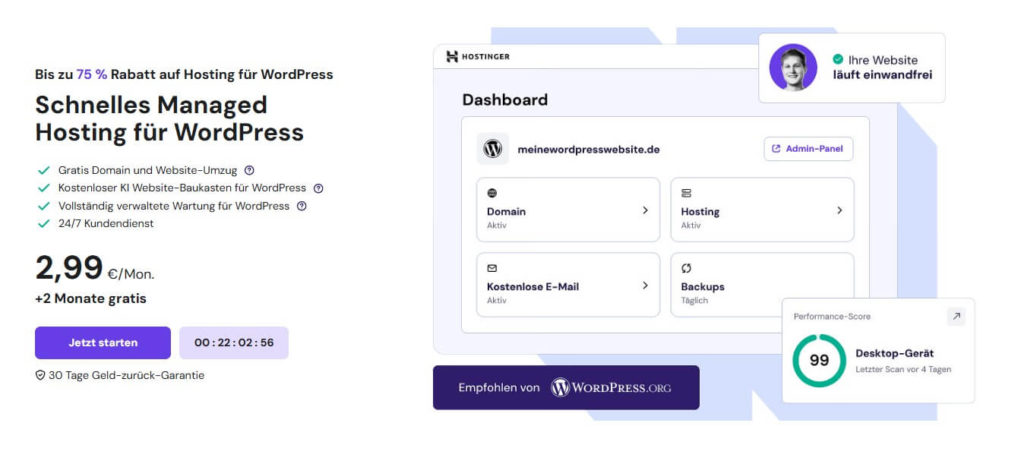The width and height of the screenshot is (1024, 464).
Task: Click the Empfohlen von WordPress.org banner
Action: pos(566,387)
